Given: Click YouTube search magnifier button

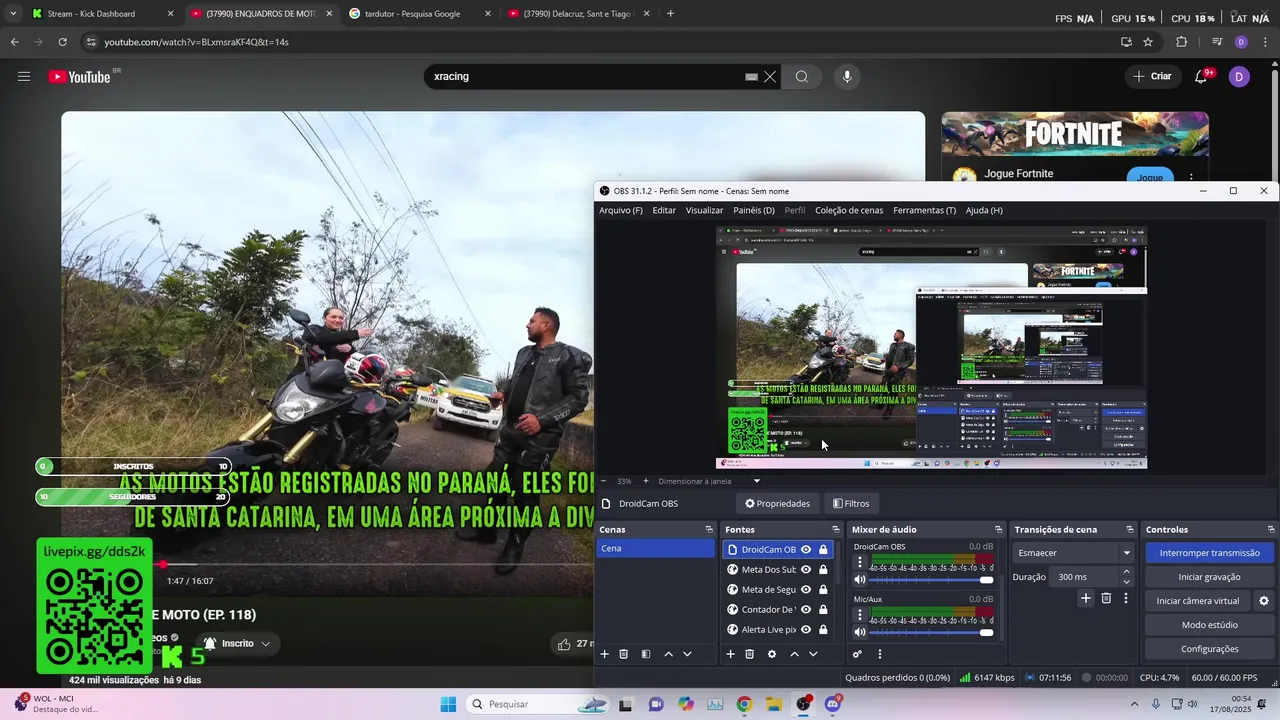Looking at the screenshot, I should pos(802,77).
